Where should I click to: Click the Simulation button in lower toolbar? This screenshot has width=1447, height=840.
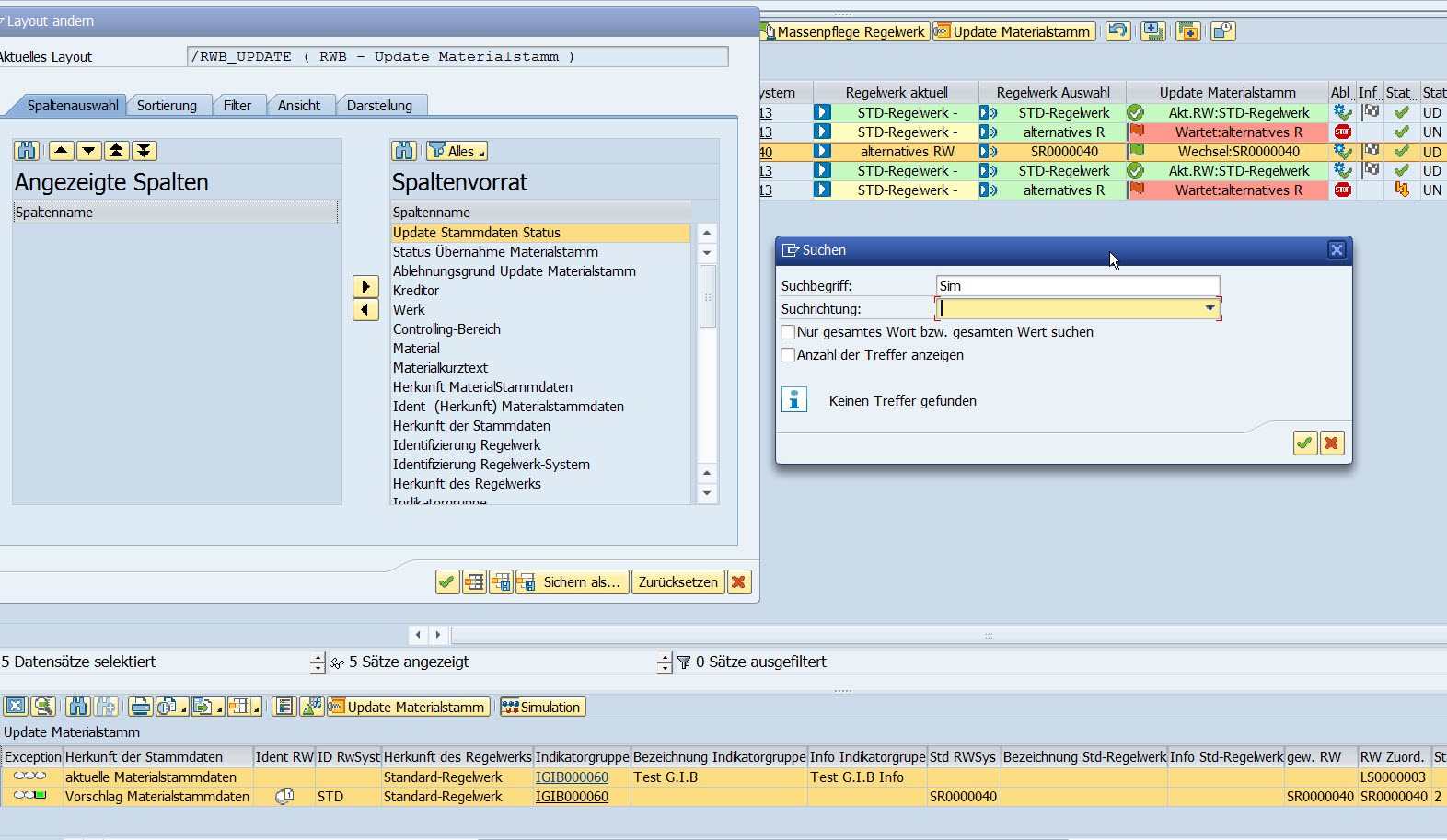(x=542, y=708)
